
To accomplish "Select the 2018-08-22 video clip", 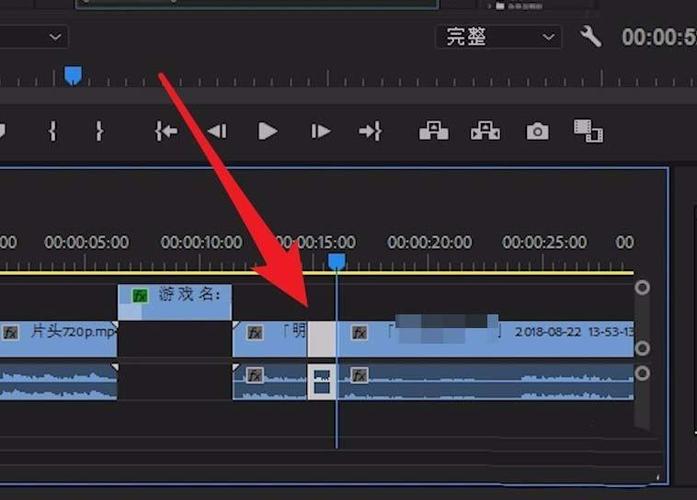I will coord(486,338).
